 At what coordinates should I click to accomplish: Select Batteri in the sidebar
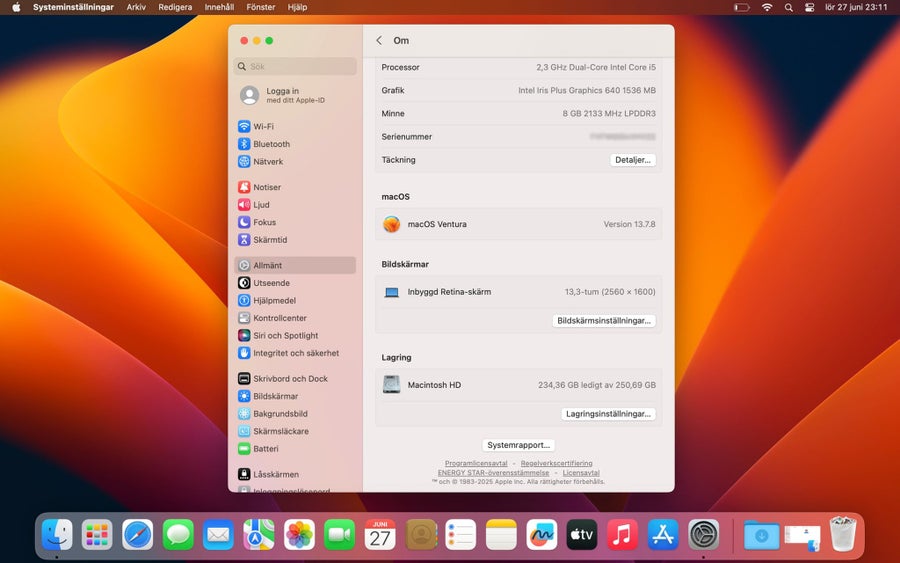click(295, 449)
